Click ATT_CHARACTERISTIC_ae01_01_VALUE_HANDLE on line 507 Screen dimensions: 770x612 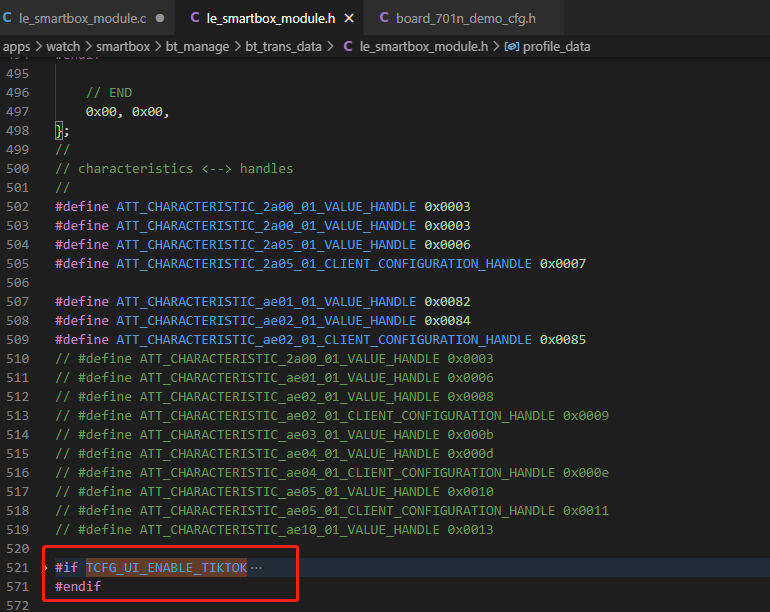pos(266,302)
